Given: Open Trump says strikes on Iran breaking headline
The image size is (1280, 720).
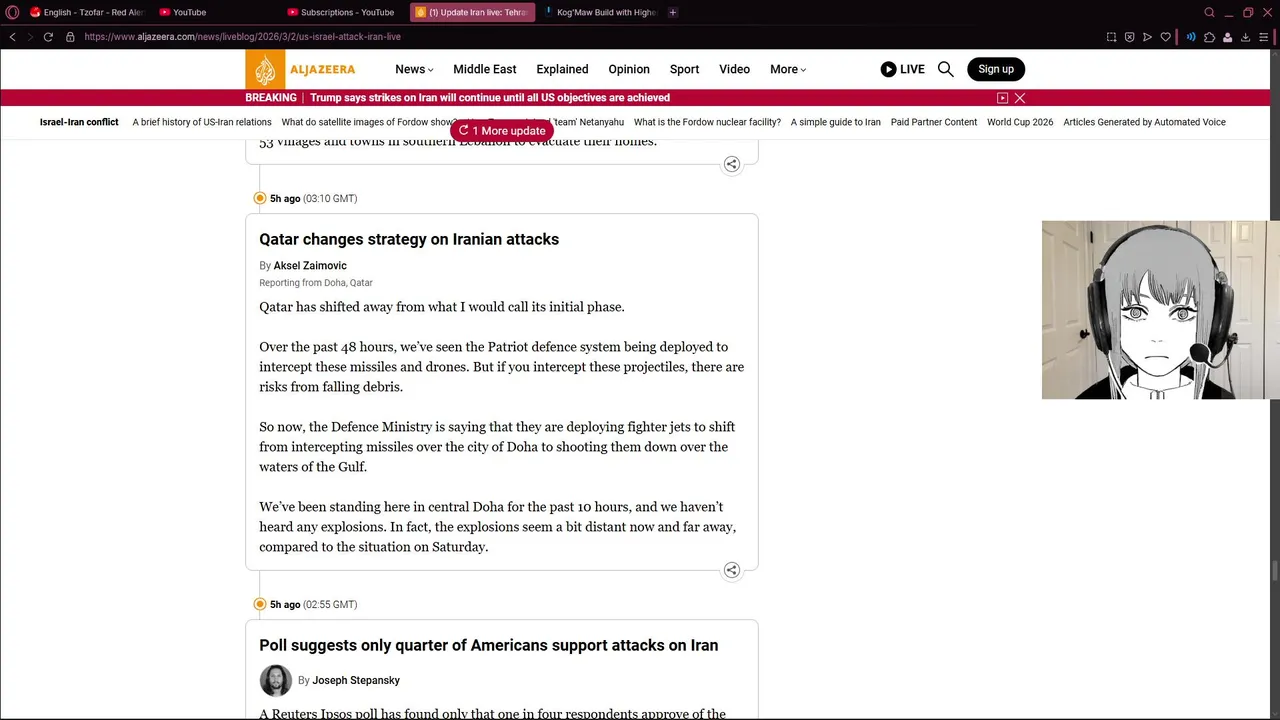Looking at the screenshot, I should coord(490,98).
